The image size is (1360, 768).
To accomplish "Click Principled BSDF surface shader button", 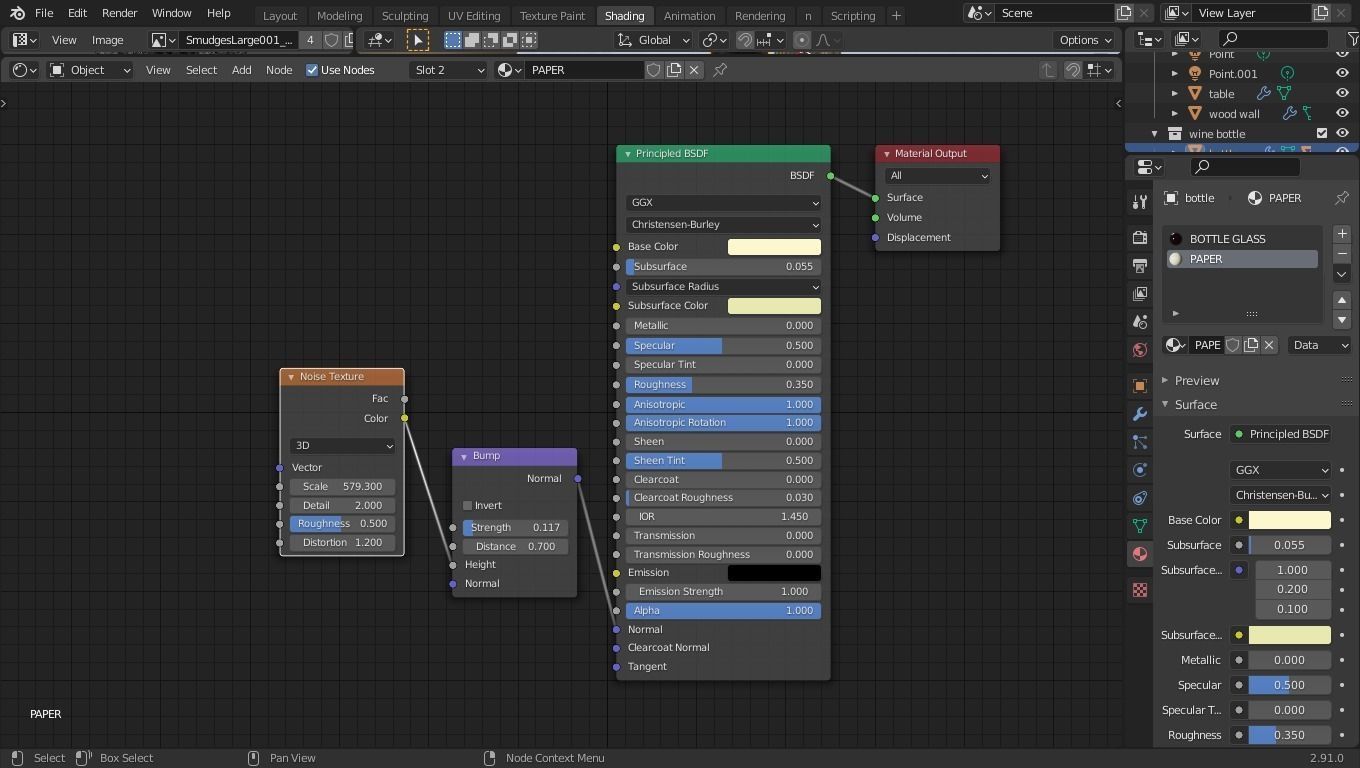I will (1281, 434).
